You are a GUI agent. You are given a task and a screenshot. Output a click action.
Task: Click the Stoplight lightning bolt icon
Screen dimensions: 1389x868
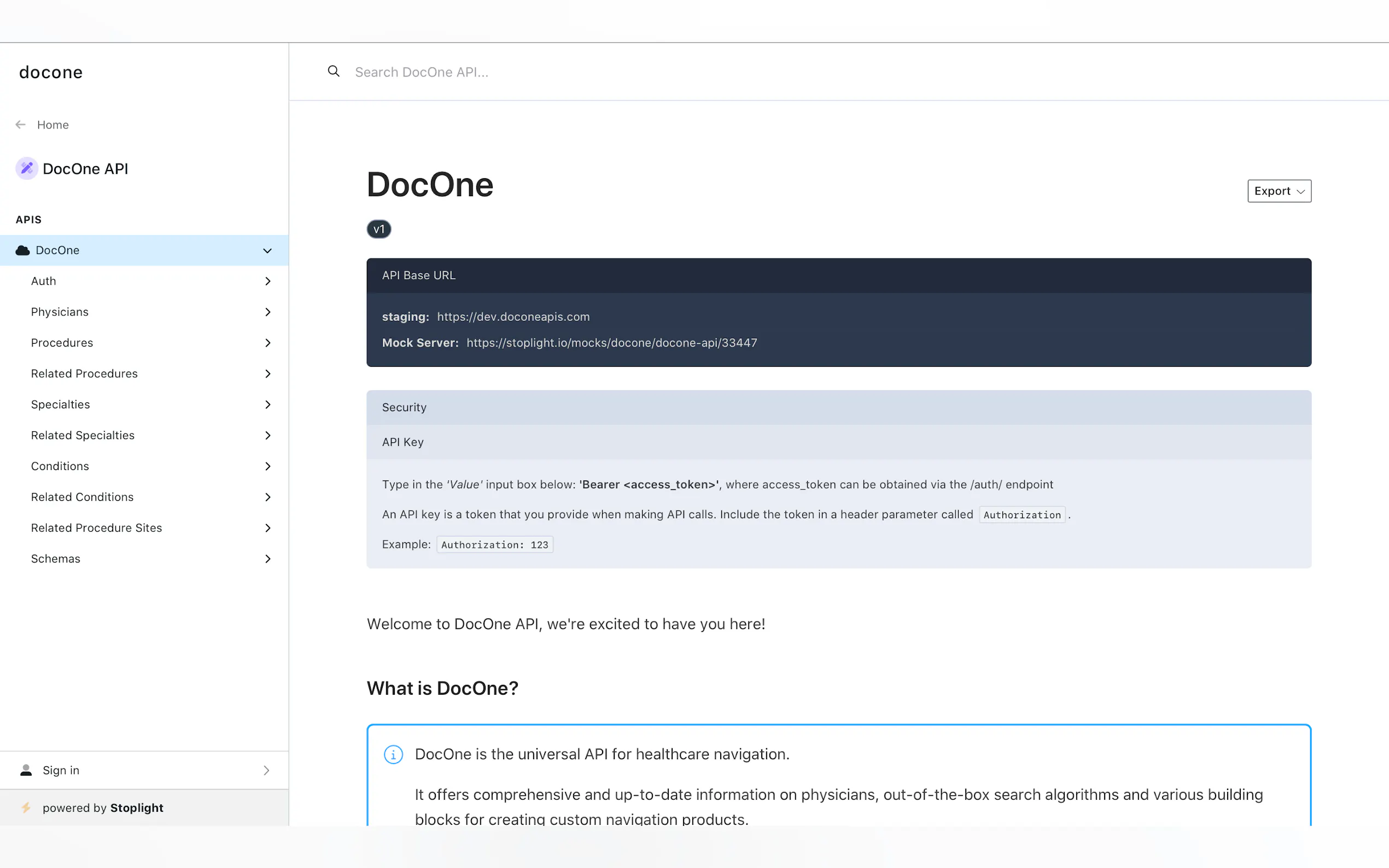click(x=26, y=808)
